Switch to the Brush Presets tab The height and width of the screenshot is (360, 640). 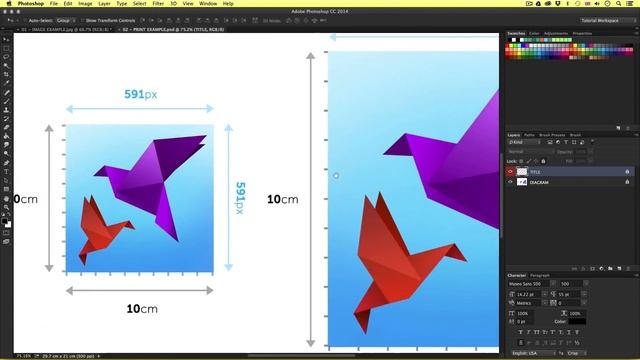coord(552,135)
